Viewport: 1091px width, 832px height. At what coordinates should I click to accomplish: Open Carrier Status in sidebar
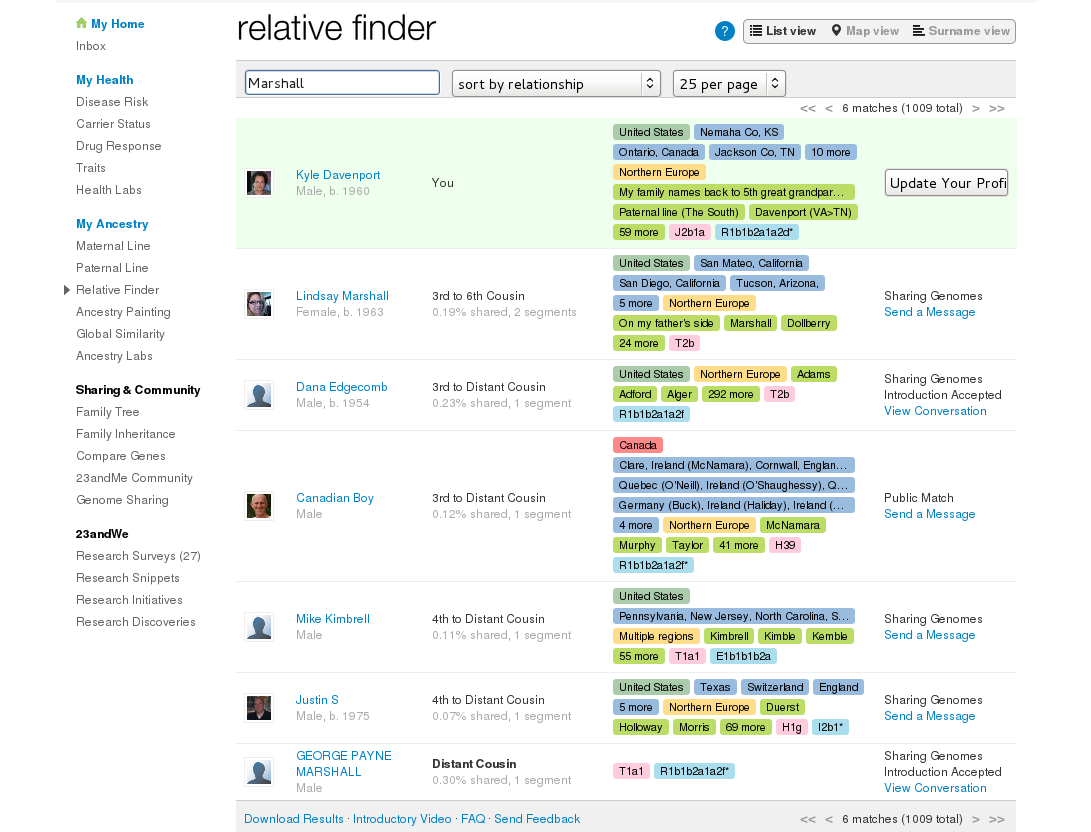point(113,124)
